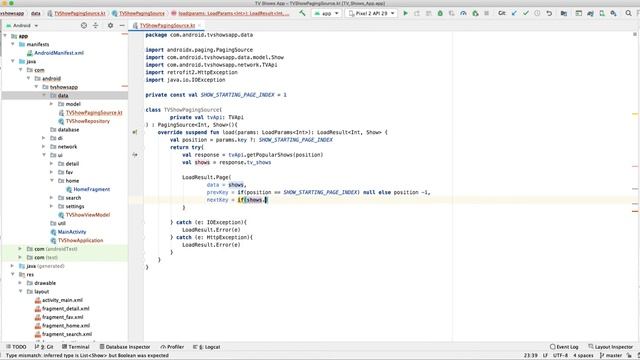Open the app run configuration dropdown
Viewport: 640px width, 360px height.
click(327, 13)
